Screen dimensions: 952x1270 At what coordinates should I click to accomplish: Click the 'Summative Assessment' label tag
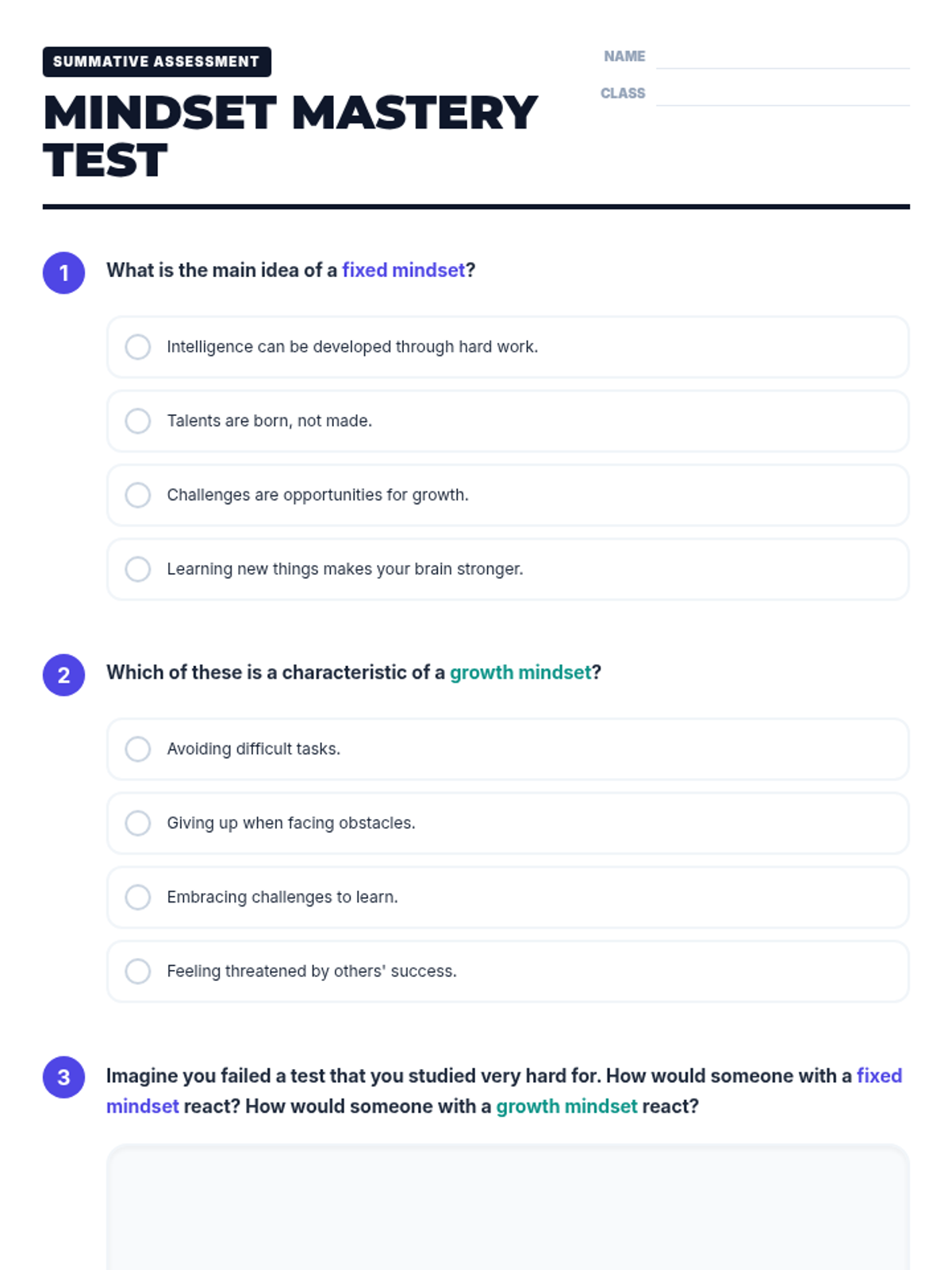point(156,62)
